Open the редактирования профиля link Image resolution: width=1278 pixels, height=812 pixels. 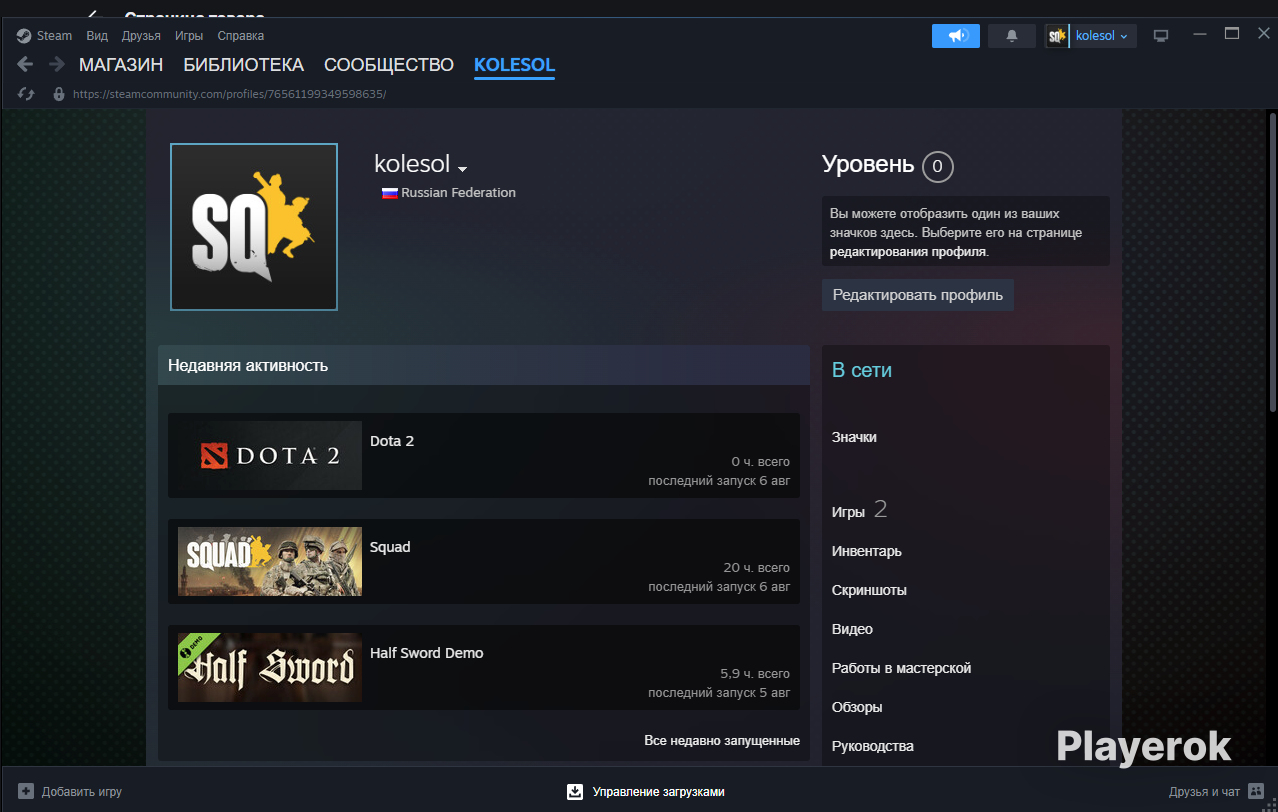(x=908, y=252)
